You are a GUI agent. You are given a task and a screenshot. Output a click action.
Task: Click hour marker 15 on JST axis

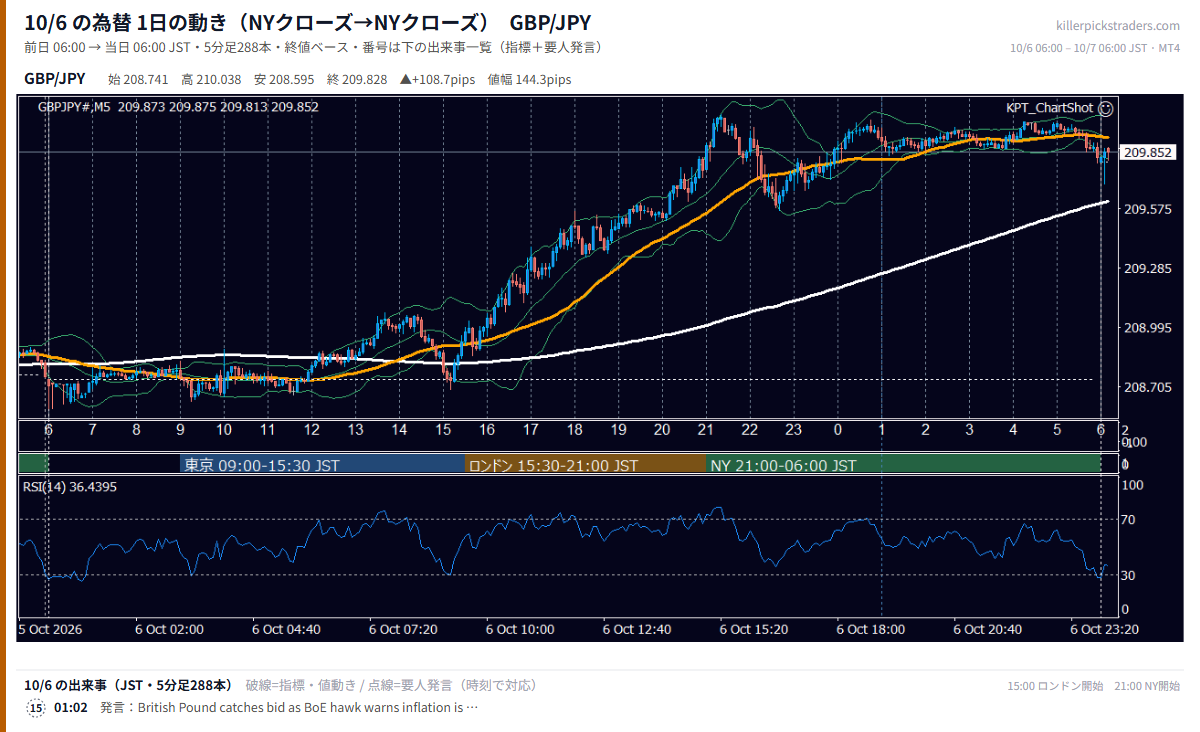click(443, 429)
